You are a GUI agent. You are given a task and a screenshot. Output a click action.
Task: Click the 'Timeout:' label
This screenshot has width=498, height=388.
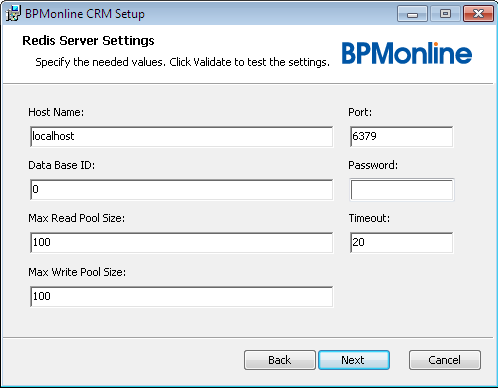click(369, 218)
